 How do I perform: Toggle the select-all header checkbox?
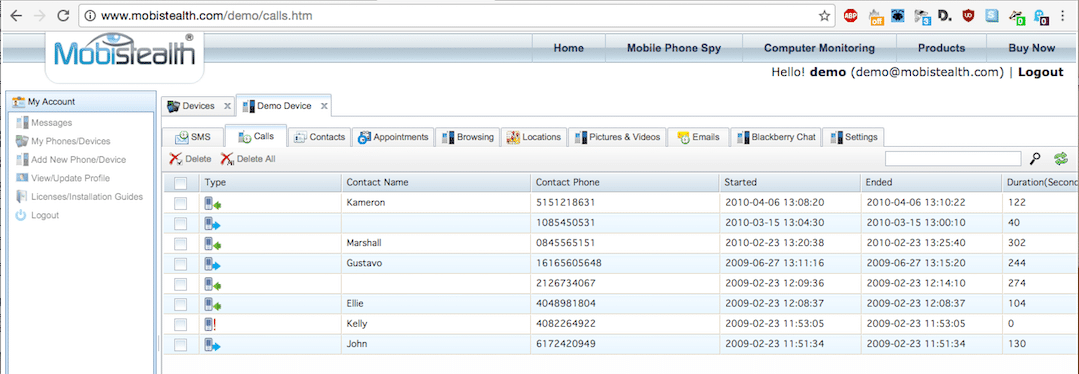point(180,183)
